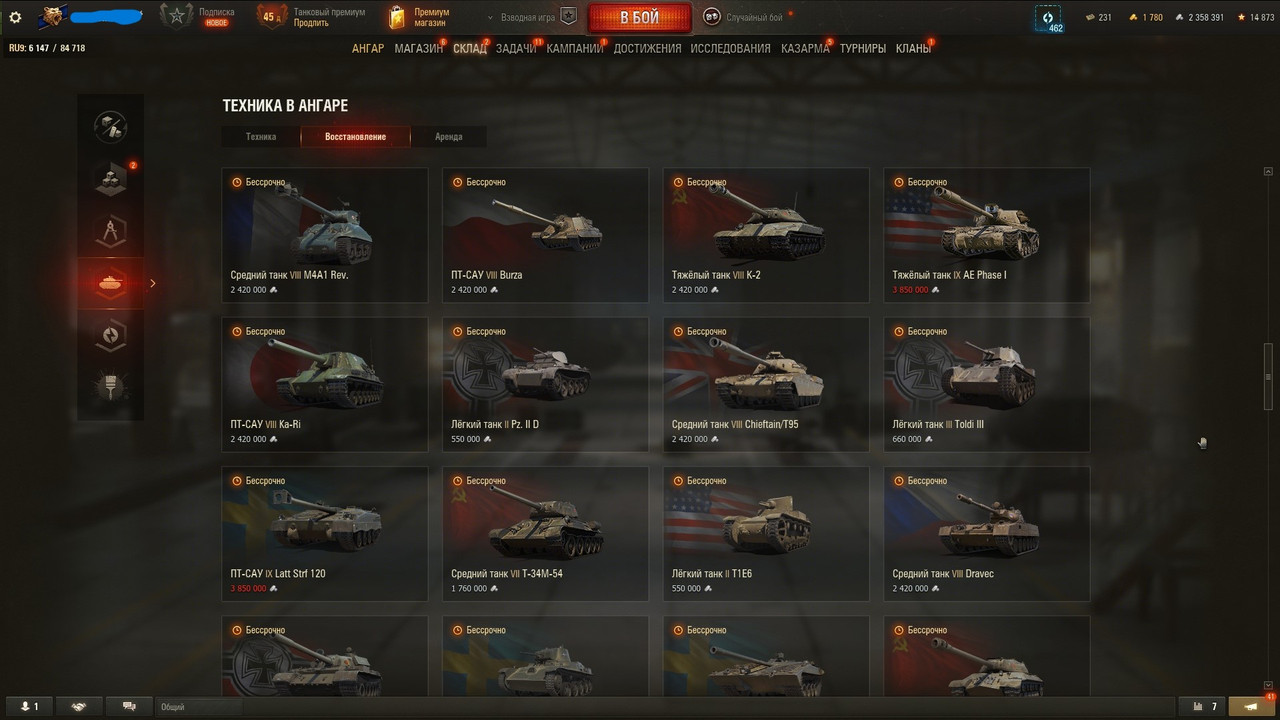The image size is (1280, 720).
Task: Click Продлить tank premium link
Action: tap(311, 23)
